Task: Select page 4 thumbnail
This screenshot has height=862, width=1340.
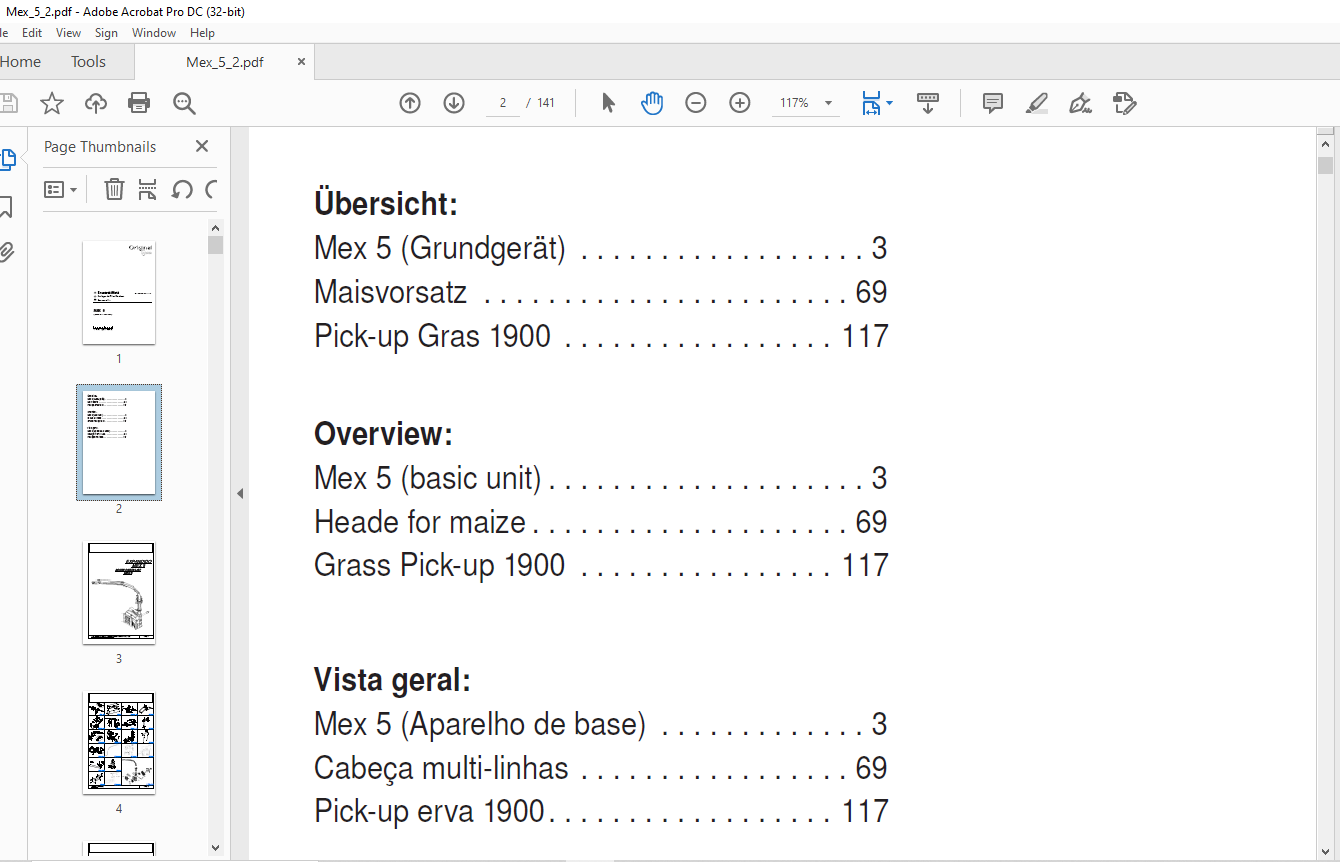Action: click(x=119, y=743)
